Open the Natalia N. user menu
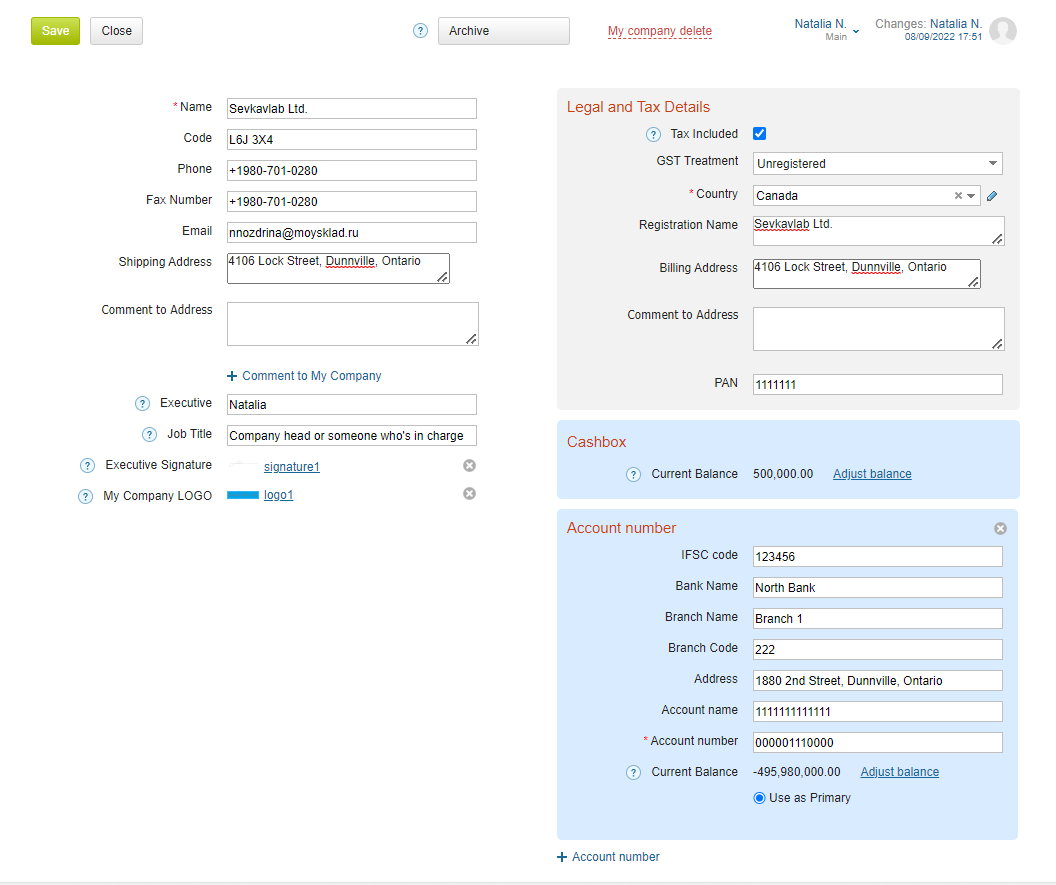 [827, 30]
